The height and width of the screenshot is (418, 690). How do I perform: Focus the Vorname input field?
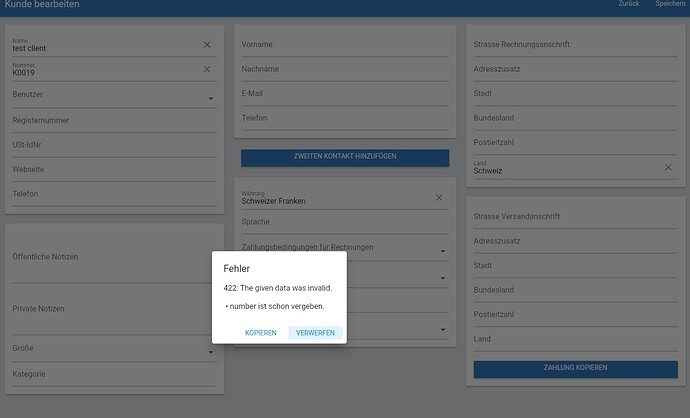pos(345,45)
